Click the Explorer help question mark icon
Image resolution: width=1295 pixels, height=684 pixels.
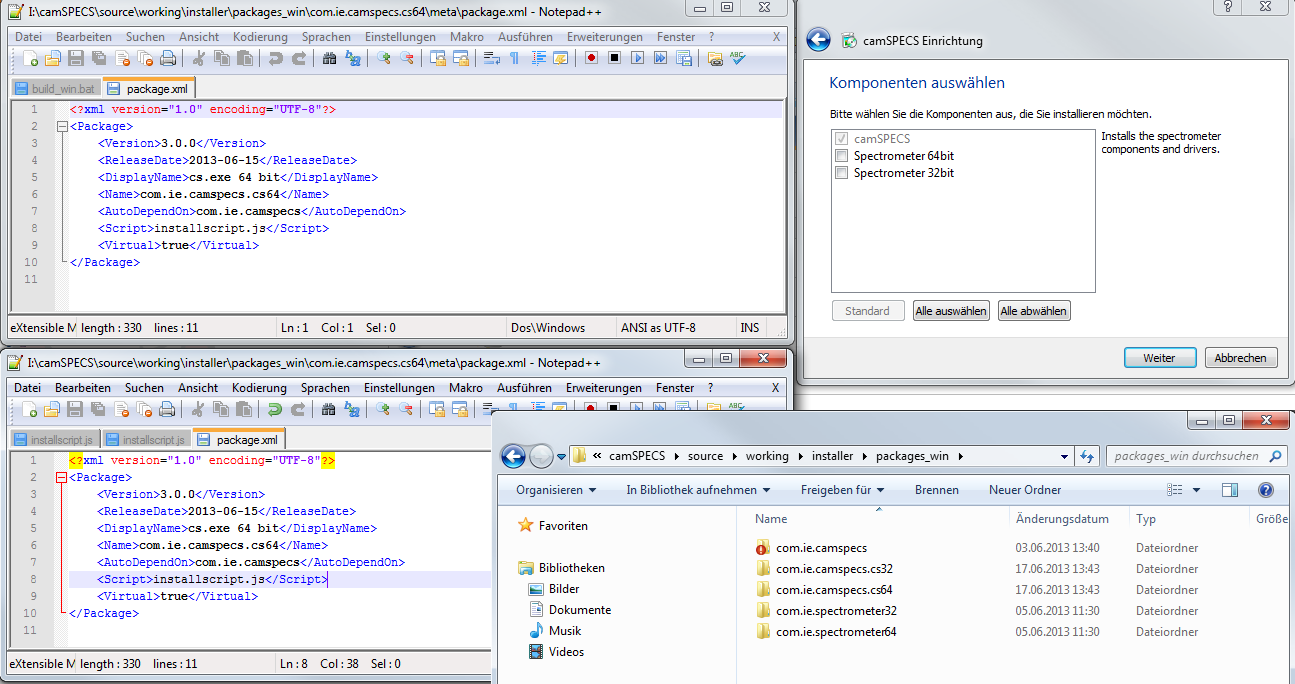(1265, 490)
